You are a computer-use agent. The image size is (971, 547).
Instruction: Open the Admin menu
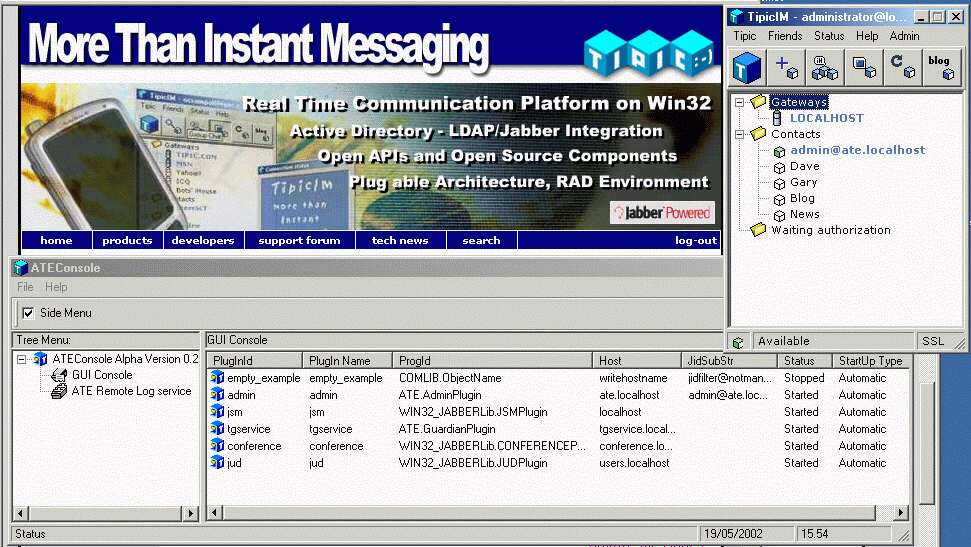pos(904,36)
